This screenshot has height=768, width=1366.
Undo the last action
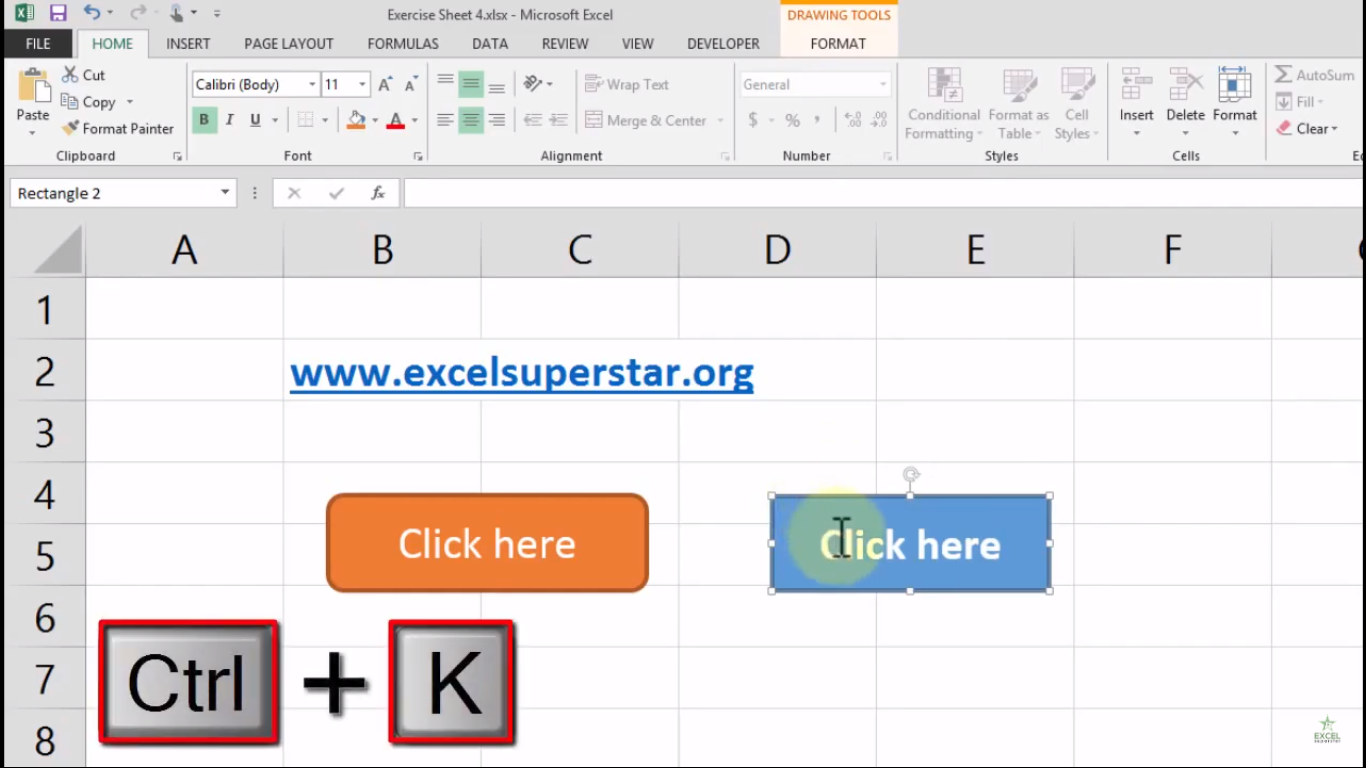pos(91,14)
